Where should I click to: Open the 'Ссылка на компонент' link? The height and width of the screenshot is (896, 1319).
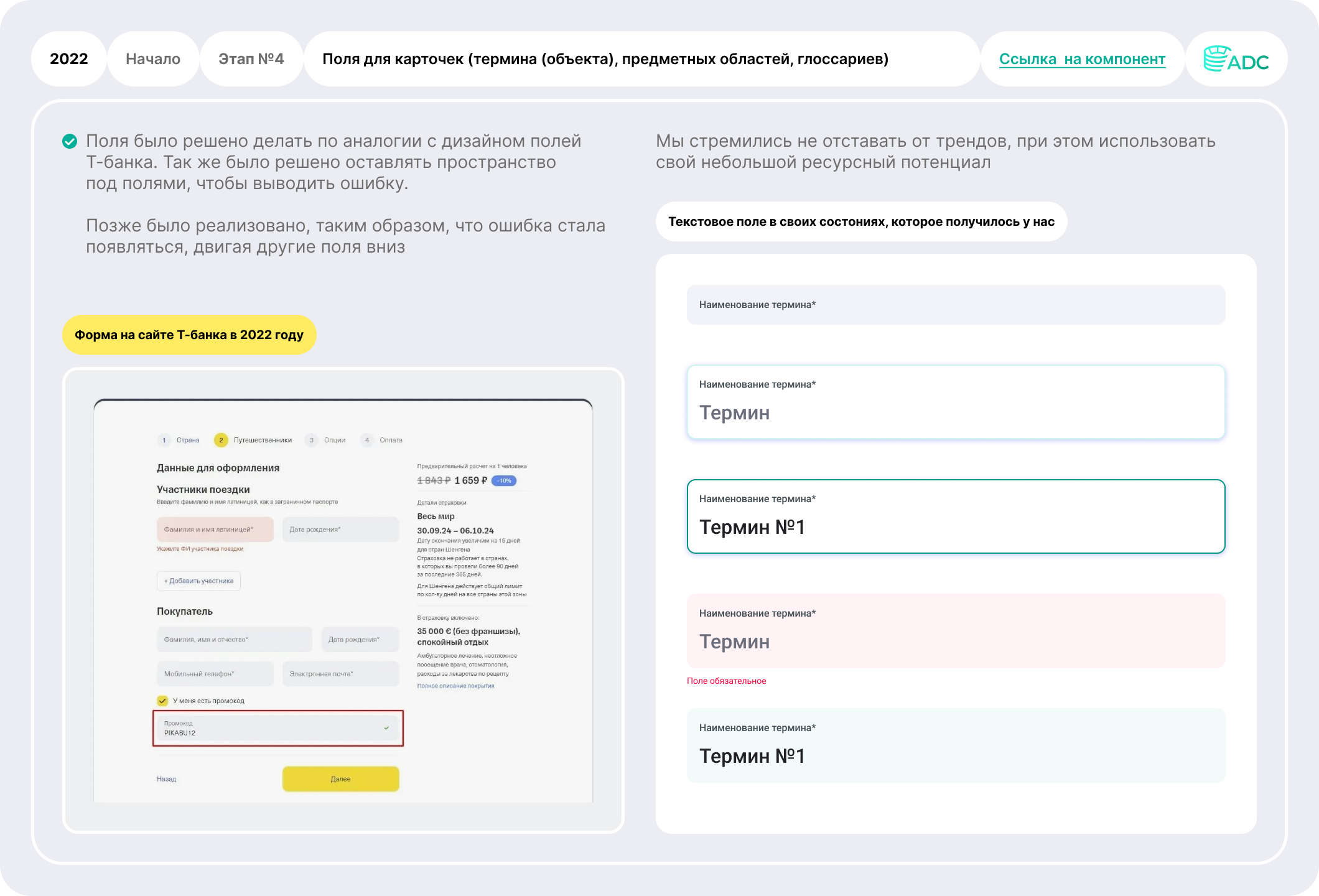[1082, 59]
